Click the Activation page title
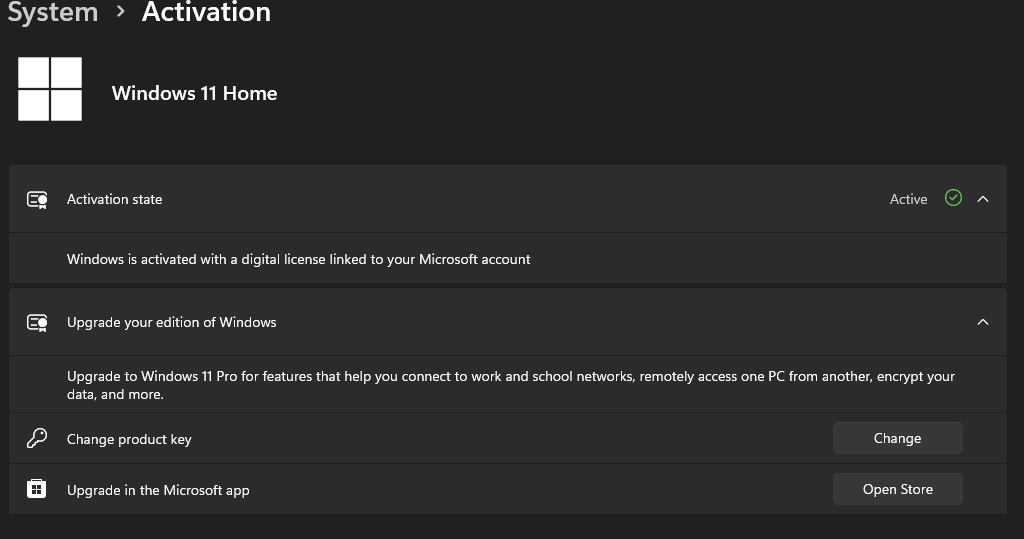 [x=206, y=13]
